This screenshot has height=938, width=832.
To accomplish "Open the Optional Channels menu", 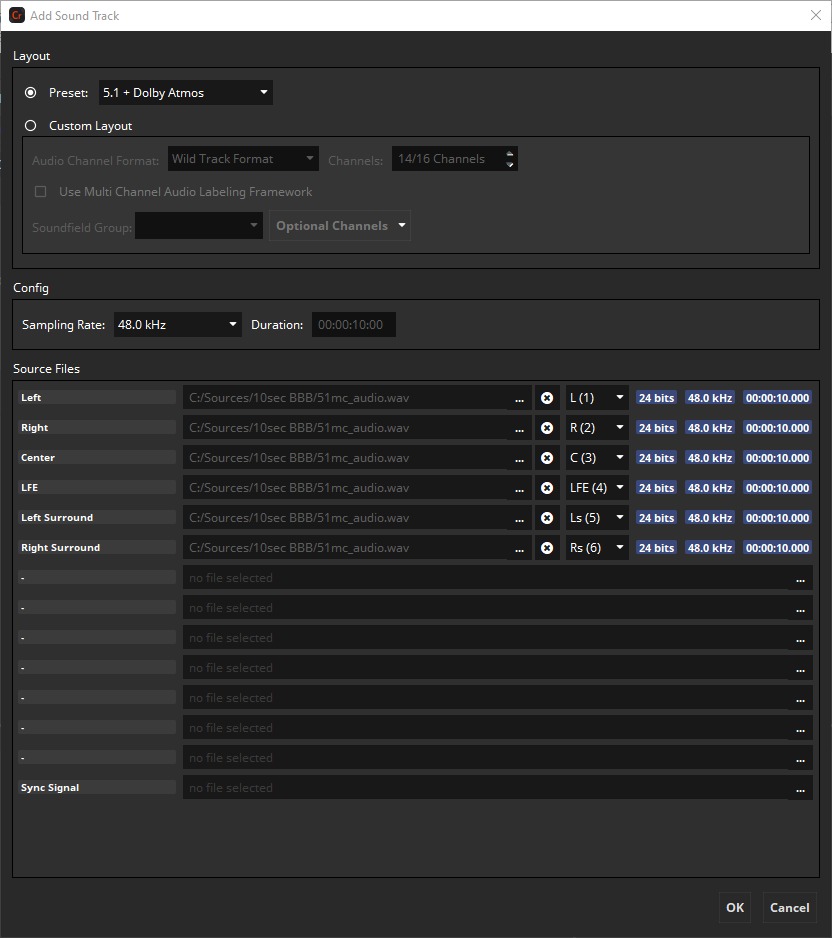I will pyautogui.click(x=340, y=226).
